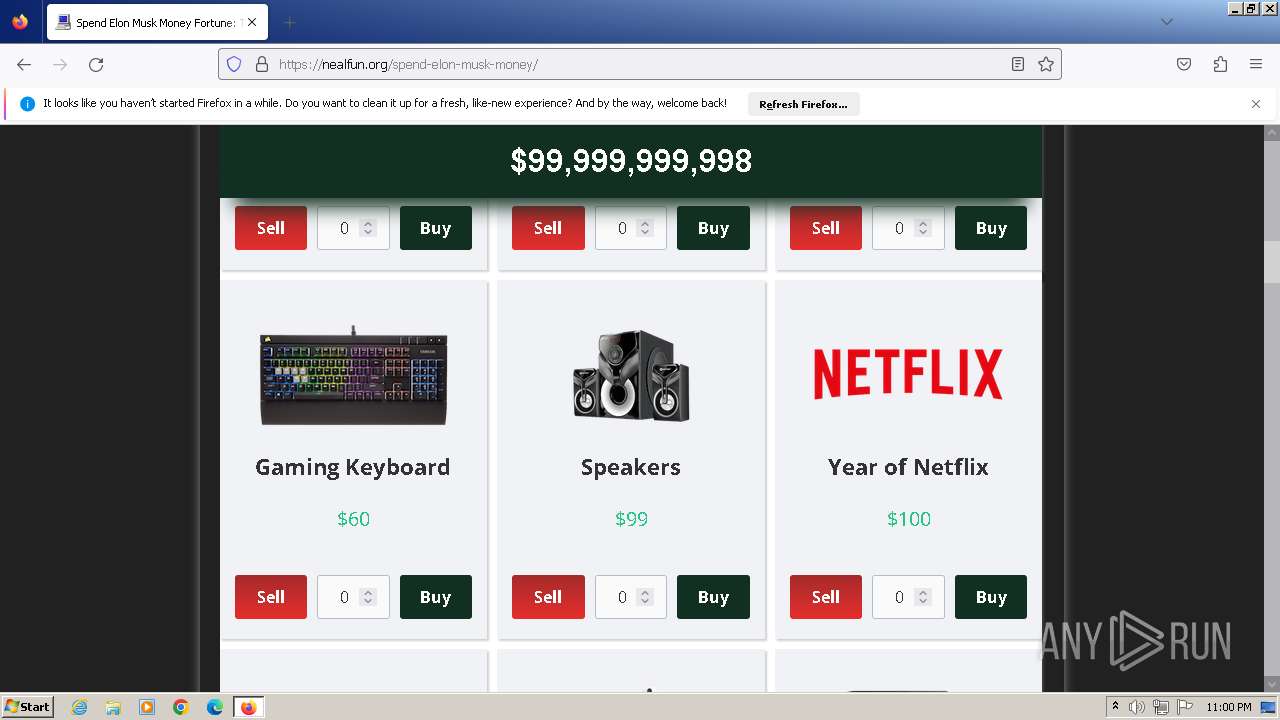Viewport: 1280px width, 720px height.
Task: Click the info icon in notification bar
Action: 27,104
